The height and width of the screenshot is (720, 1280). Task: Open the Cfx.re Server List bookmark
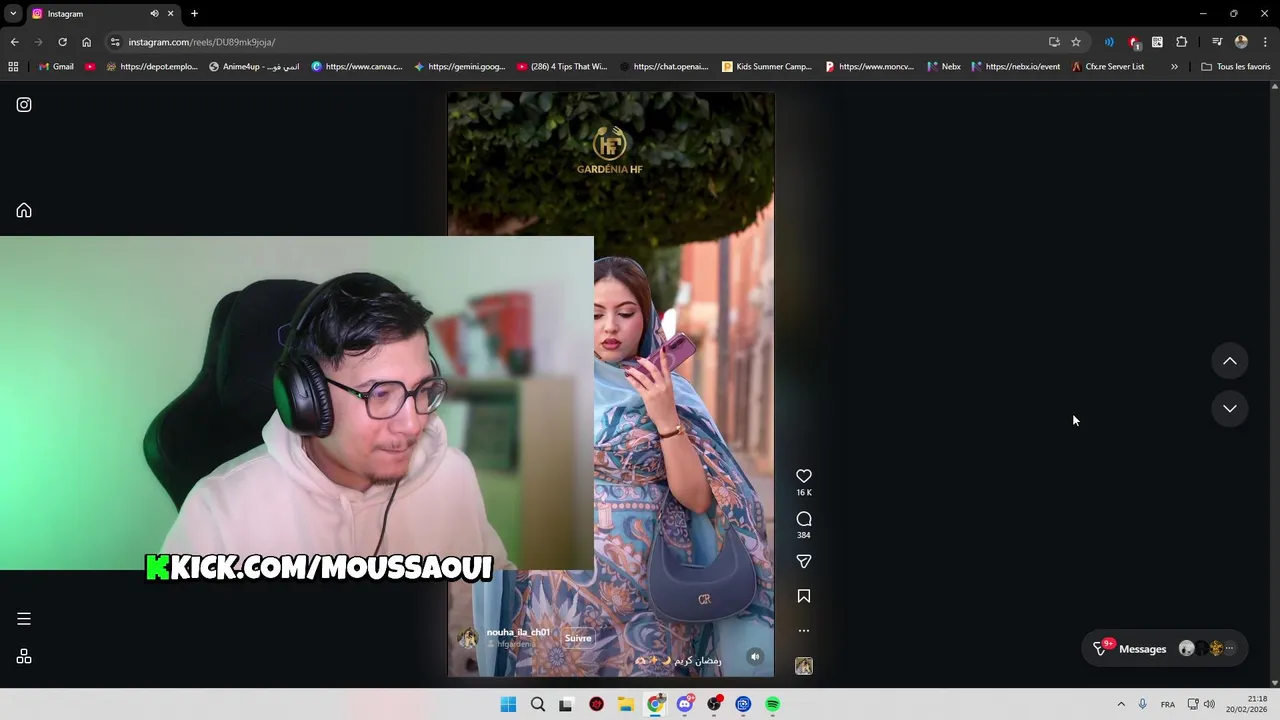tap(1107, 67)
